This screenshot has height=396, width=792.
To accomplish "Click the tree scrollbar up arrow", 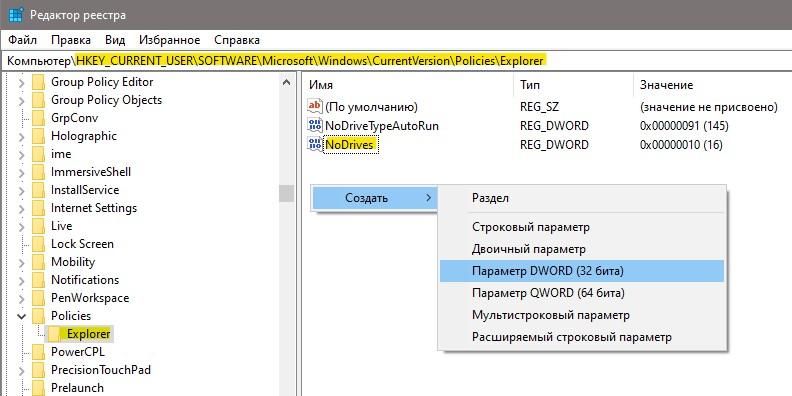I will coord(286,82).
